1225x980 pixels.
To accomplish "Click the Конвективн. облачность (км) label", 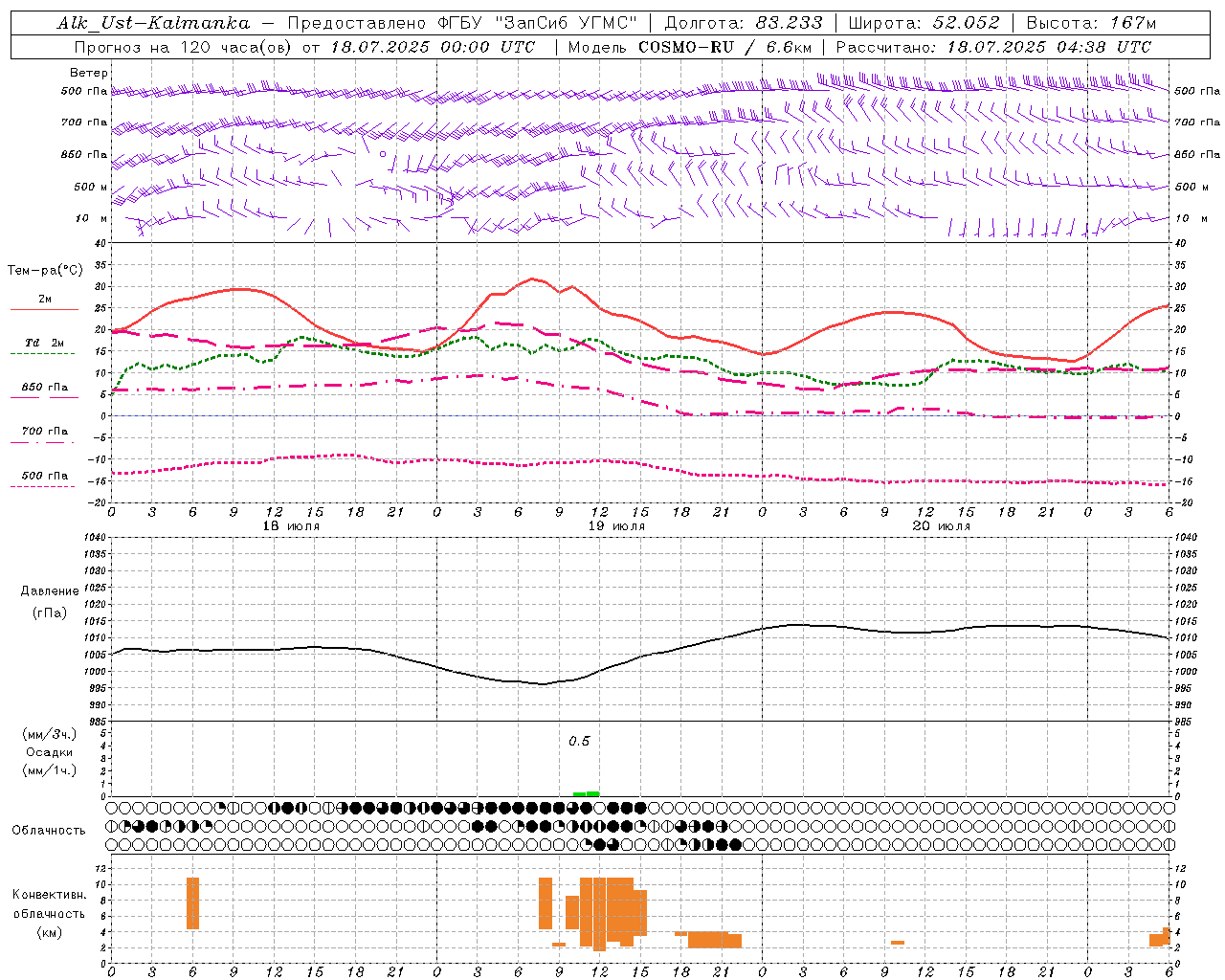I will pos(49,913).
